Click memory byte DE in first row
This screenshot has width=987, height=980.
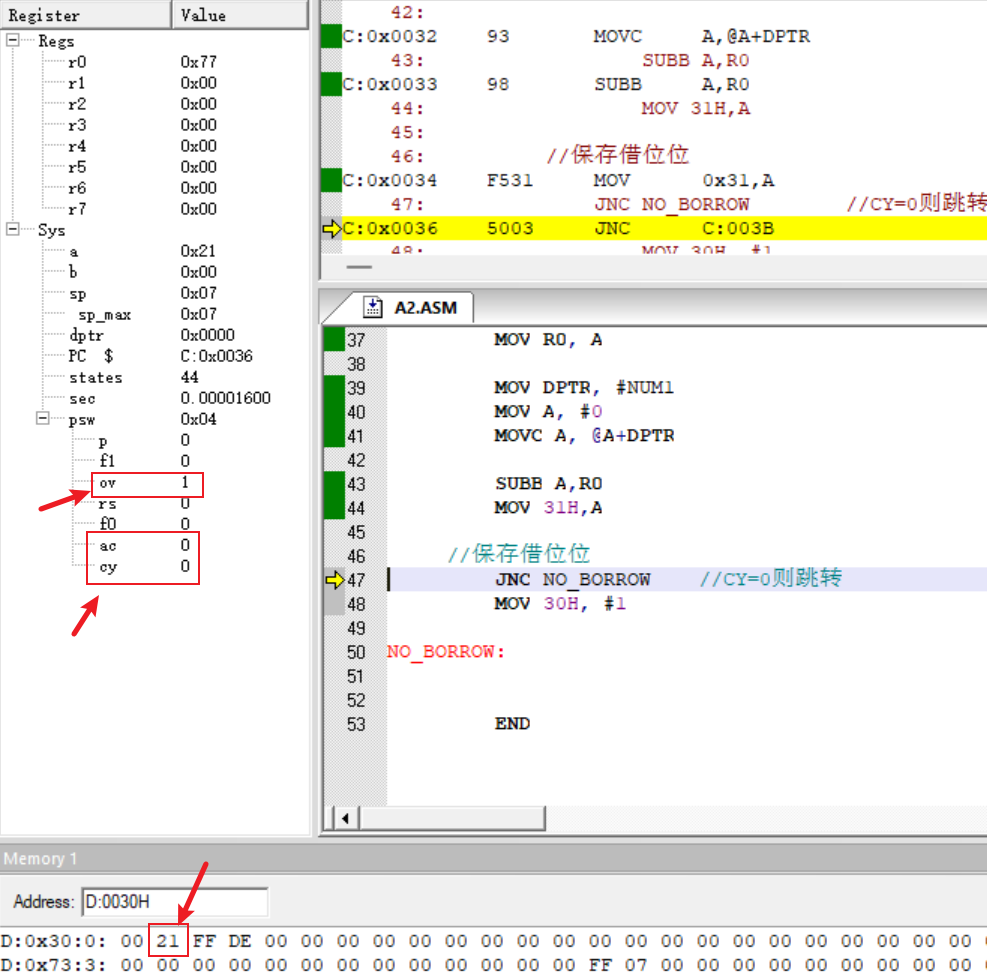(x=240, y=941)
